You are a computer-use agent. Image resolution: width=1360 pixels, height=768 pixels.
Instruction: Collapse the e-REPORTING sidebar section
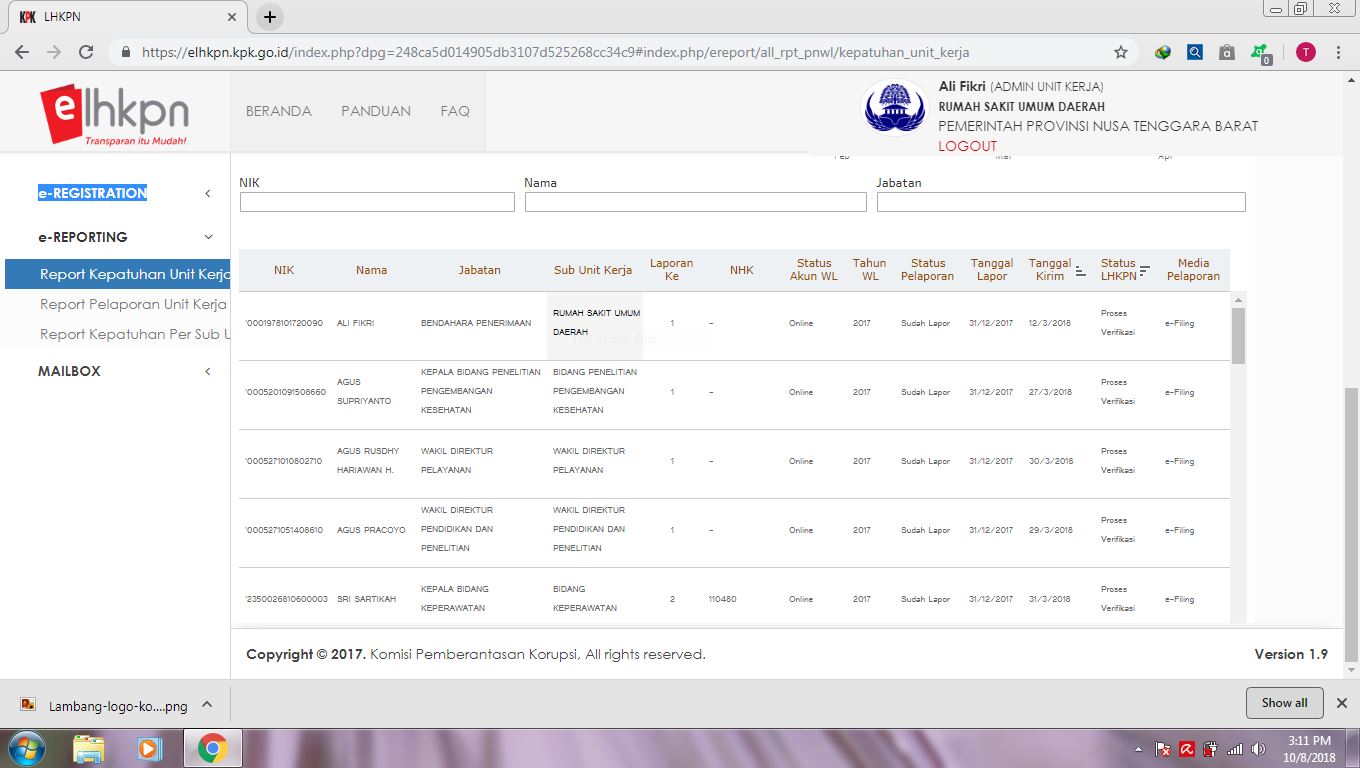tap(208, 237)
